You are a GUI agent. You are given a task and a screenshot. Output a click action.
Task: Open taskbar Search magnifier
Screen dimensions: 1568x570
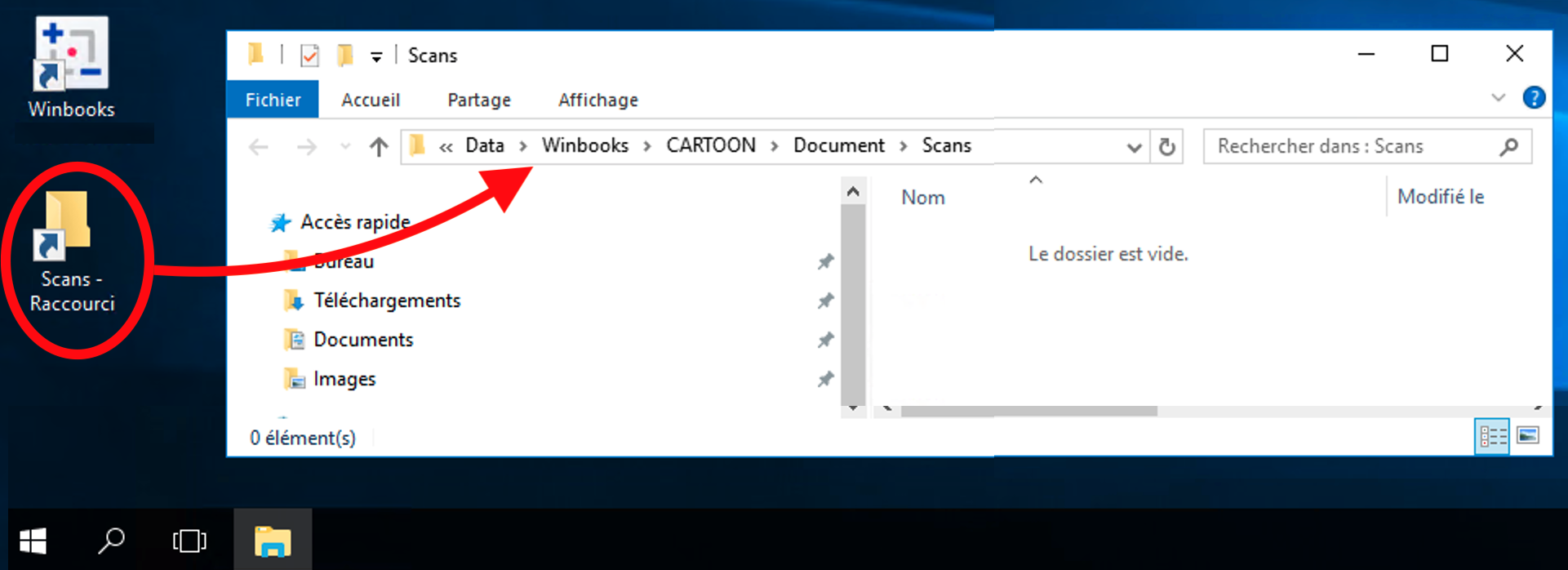pyautogui.click(x=111, y=540)
